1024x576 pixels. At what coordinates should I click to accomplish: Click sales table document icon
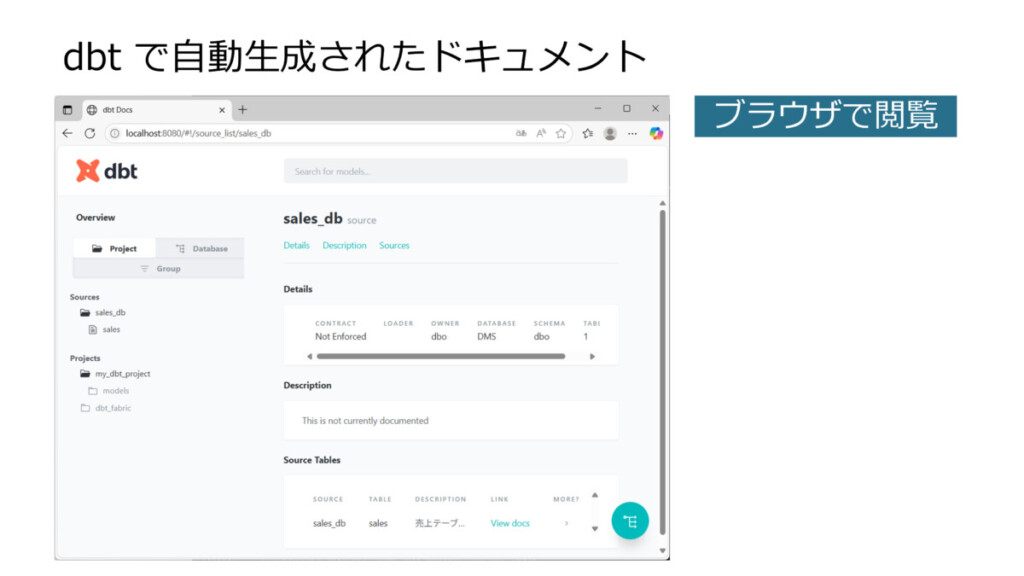93,330
